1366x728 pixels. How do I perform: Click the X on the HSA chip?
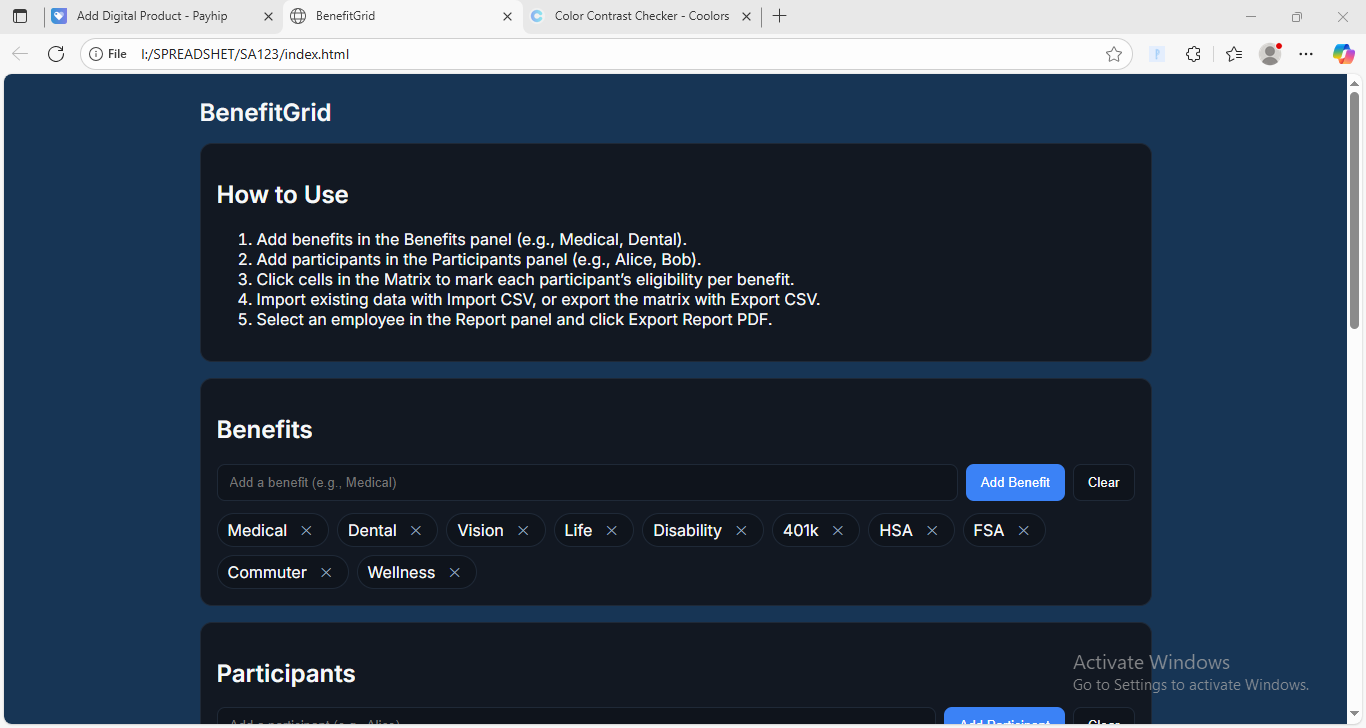932,531
